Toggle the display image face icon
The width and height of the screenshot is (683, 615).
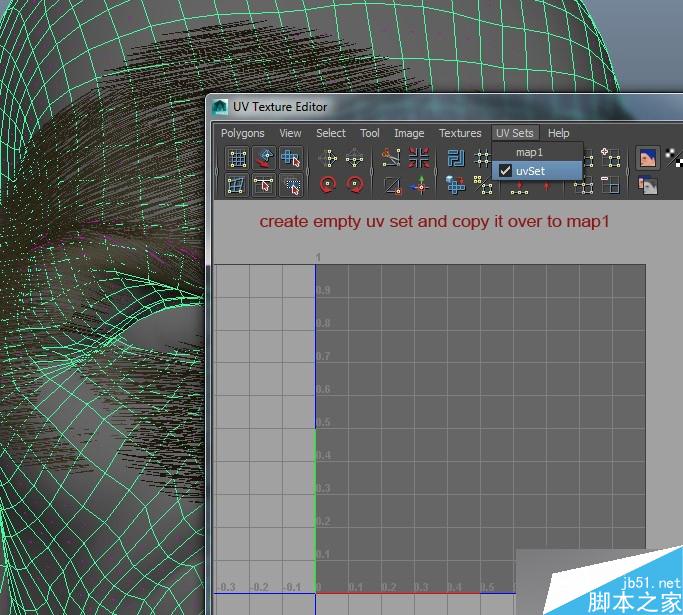pyautogui.click(x=647, y=158)
